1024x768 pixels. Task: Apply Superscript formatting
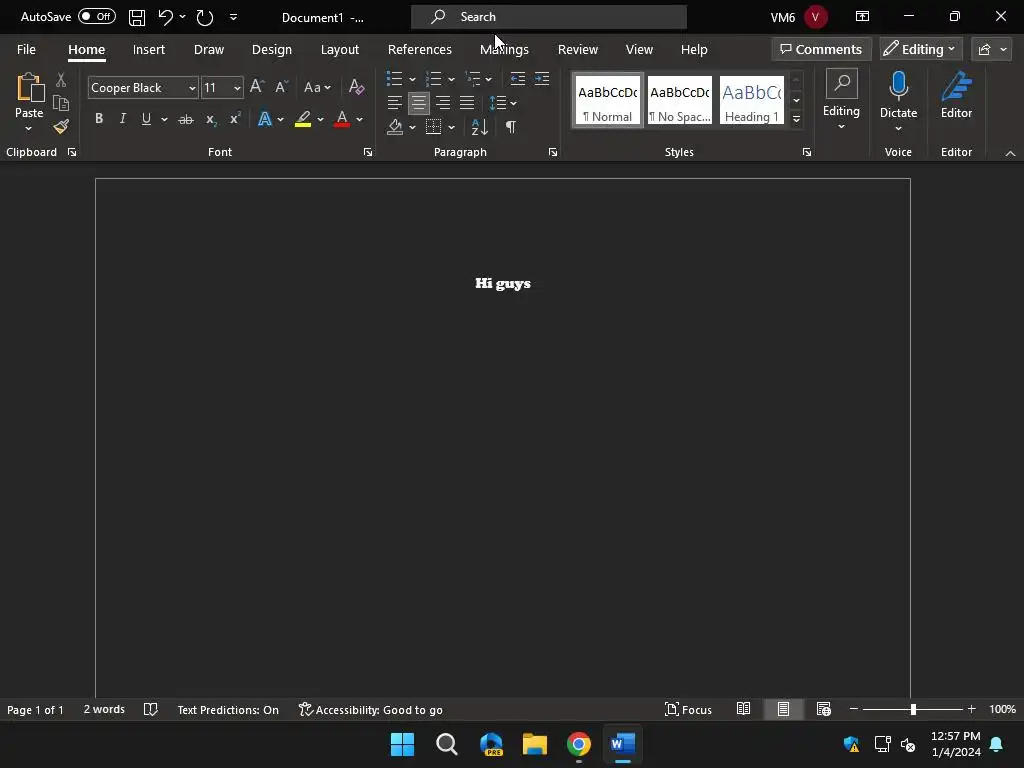pyautogui.click(x=234, y=119)
